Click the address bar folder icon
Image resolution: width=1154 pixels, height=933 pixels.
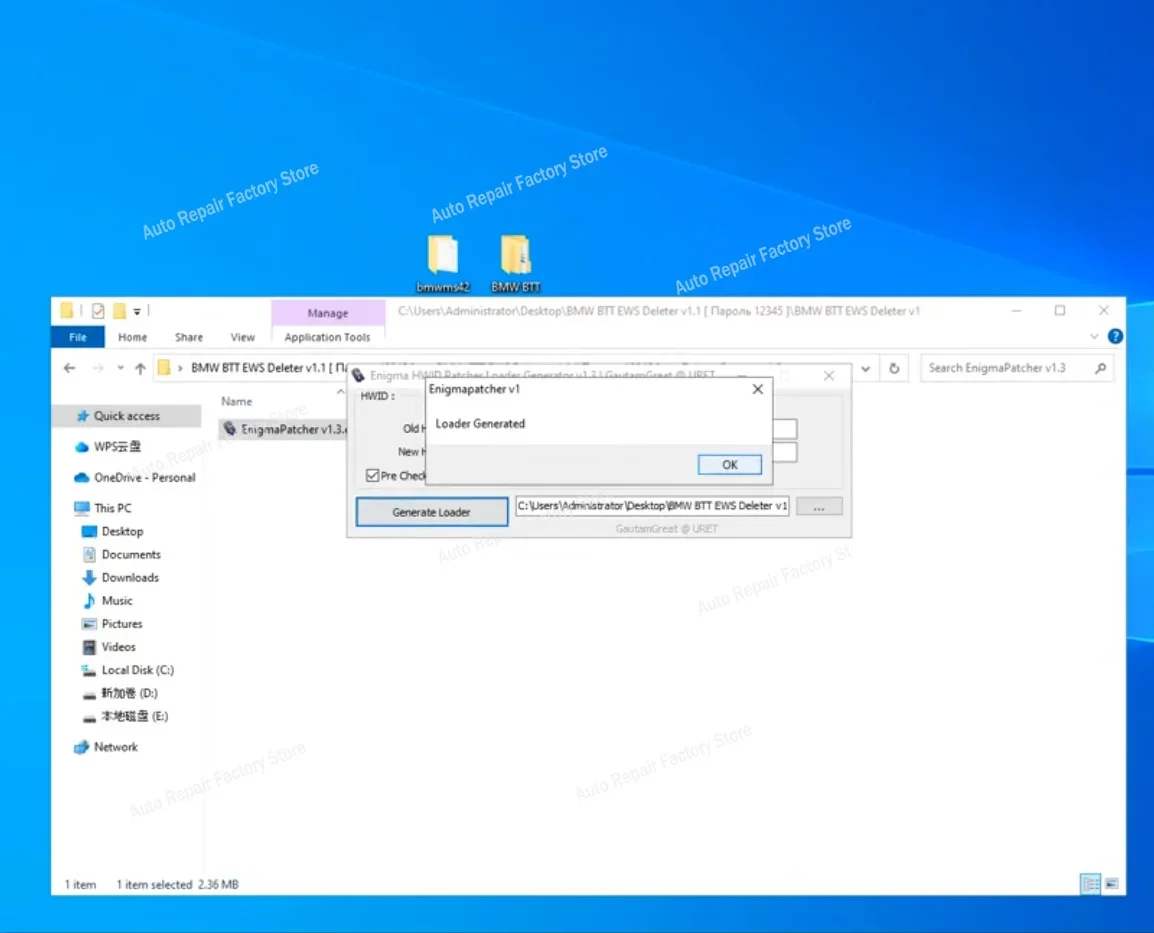point(164,368)
